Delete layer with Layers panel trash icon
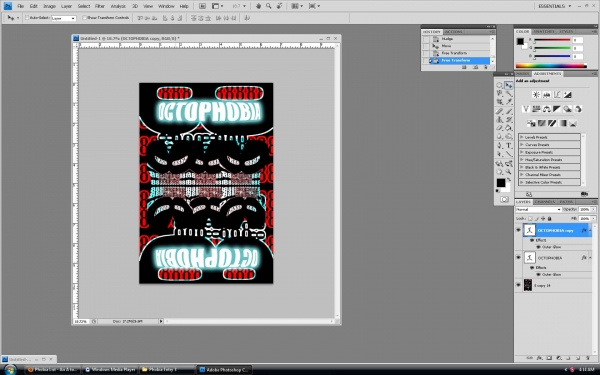This screenshot has height=375, width=600. click(x=588, y=358)
